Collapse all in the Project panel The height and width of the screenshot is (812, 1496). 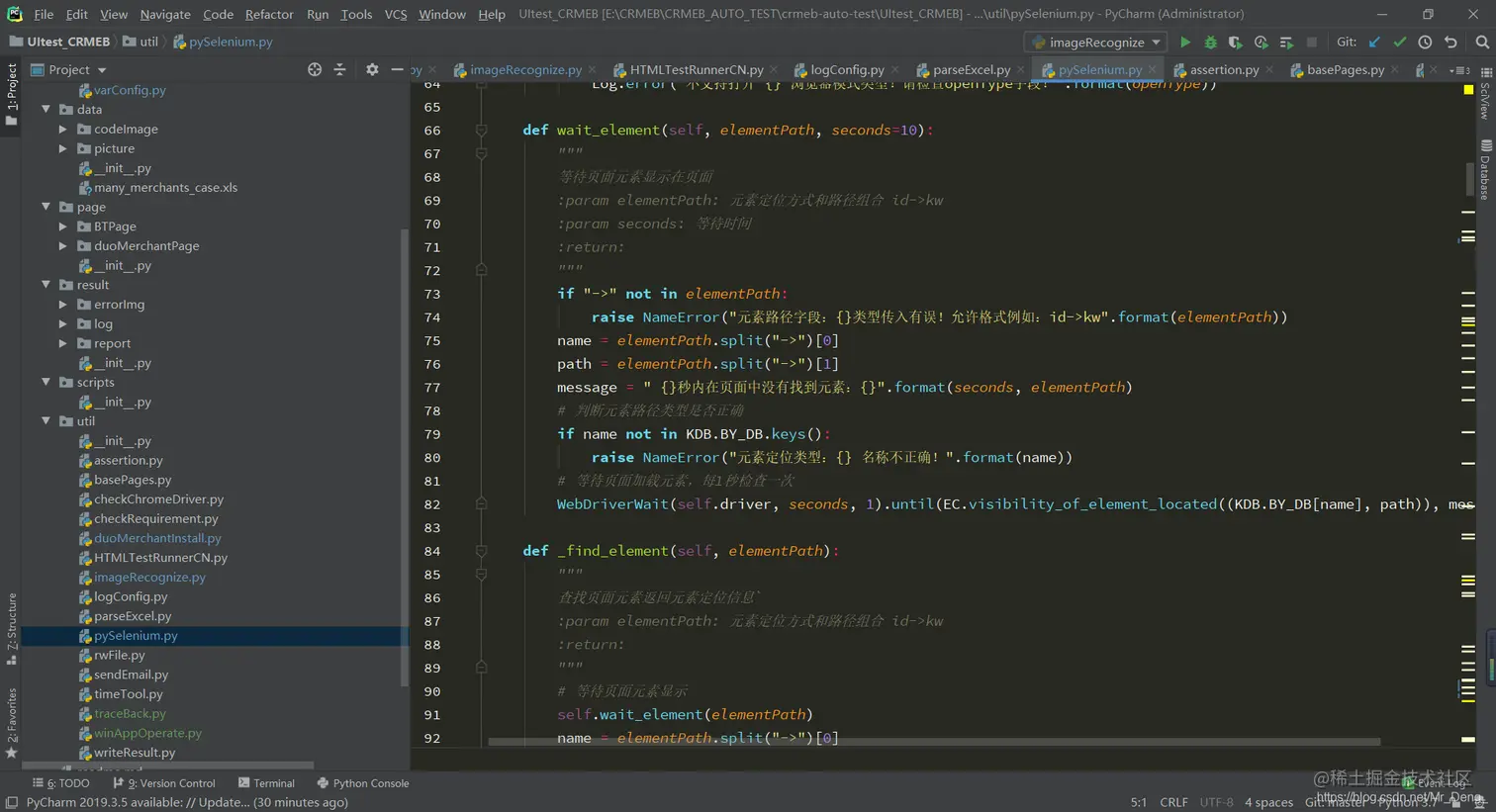tap(339, 69)
